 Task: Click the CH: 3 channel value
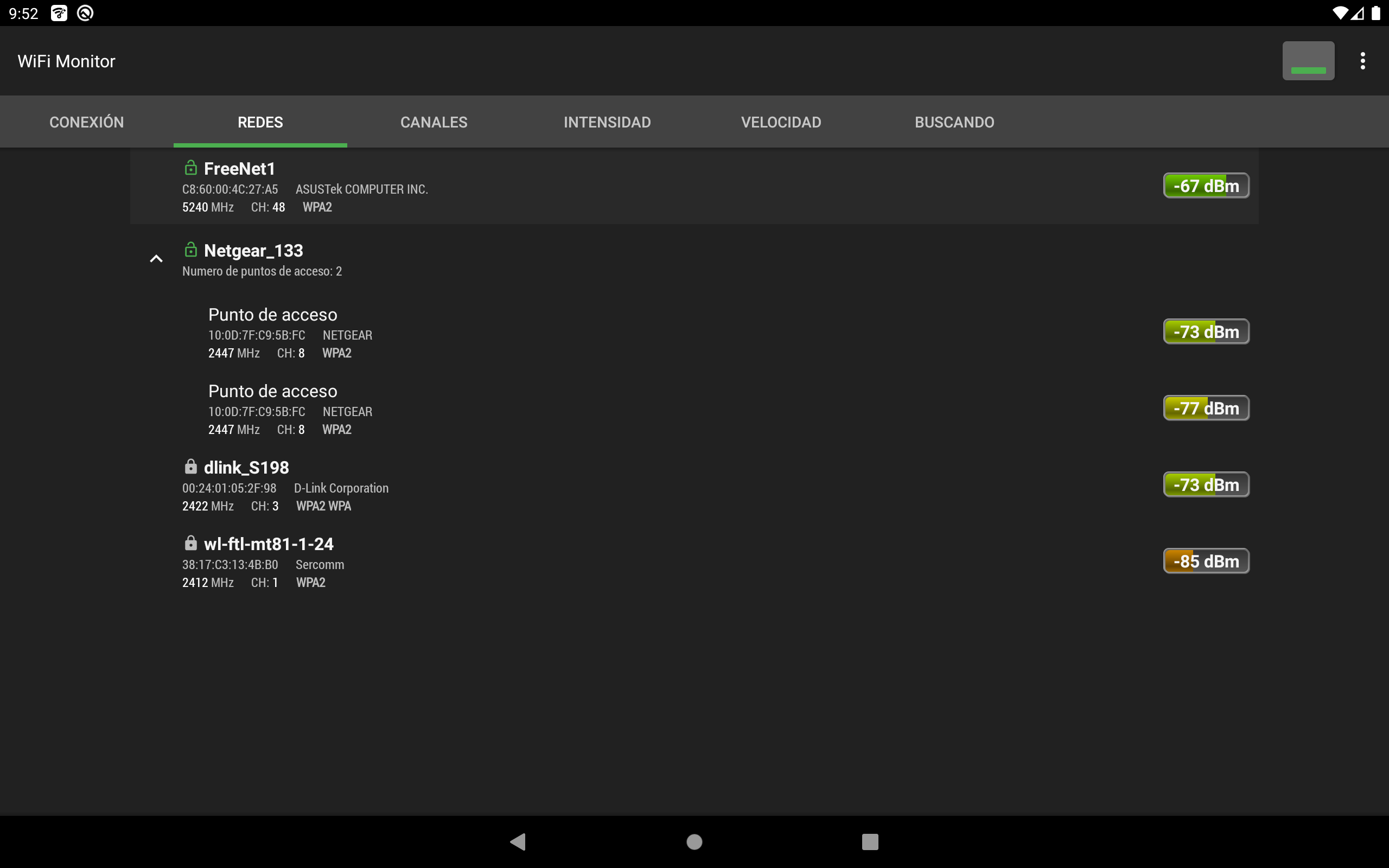tap(265, 506)
